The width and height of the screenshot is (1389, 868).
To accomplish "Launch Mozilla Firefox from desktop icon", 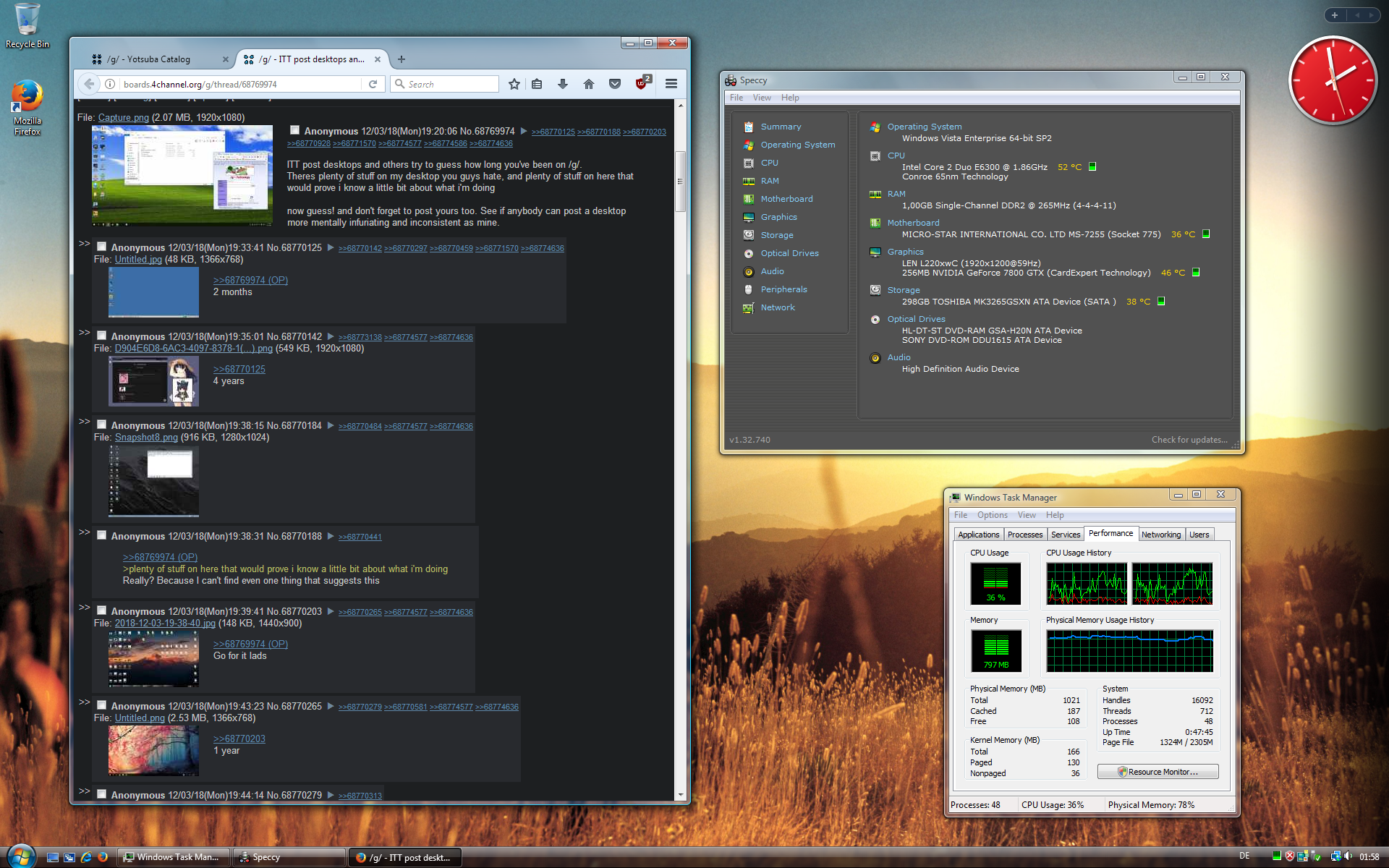I will 27,107.
